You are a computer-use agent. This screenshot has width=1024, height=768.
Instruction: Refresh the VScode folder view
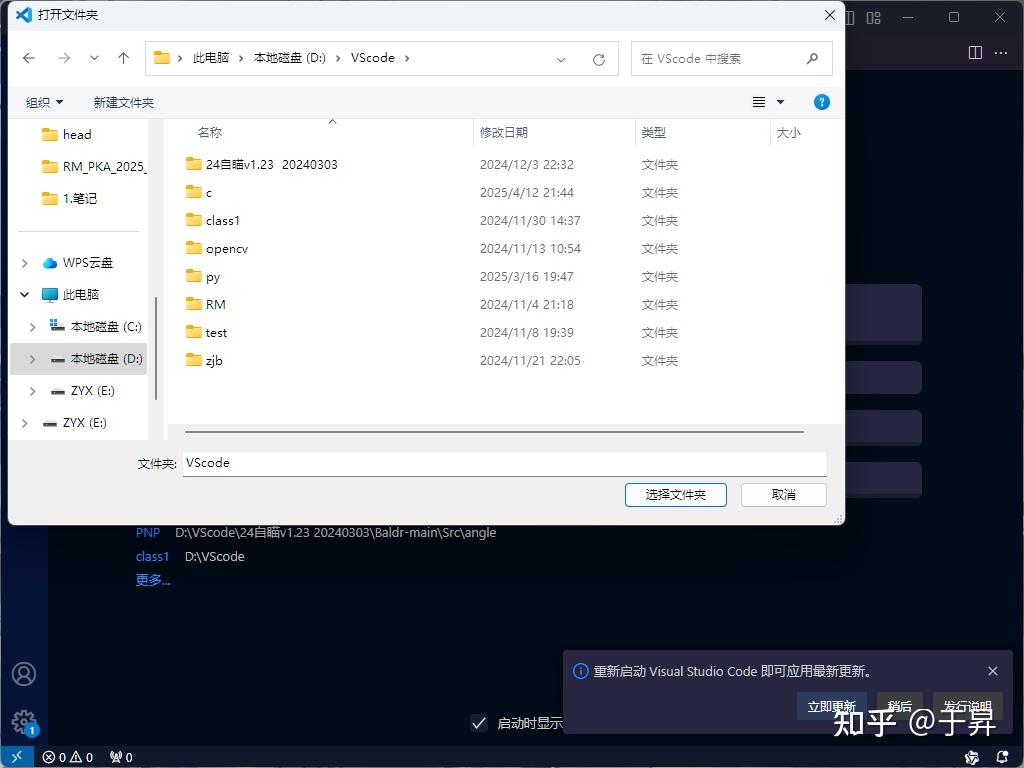(x=598, y=58)
